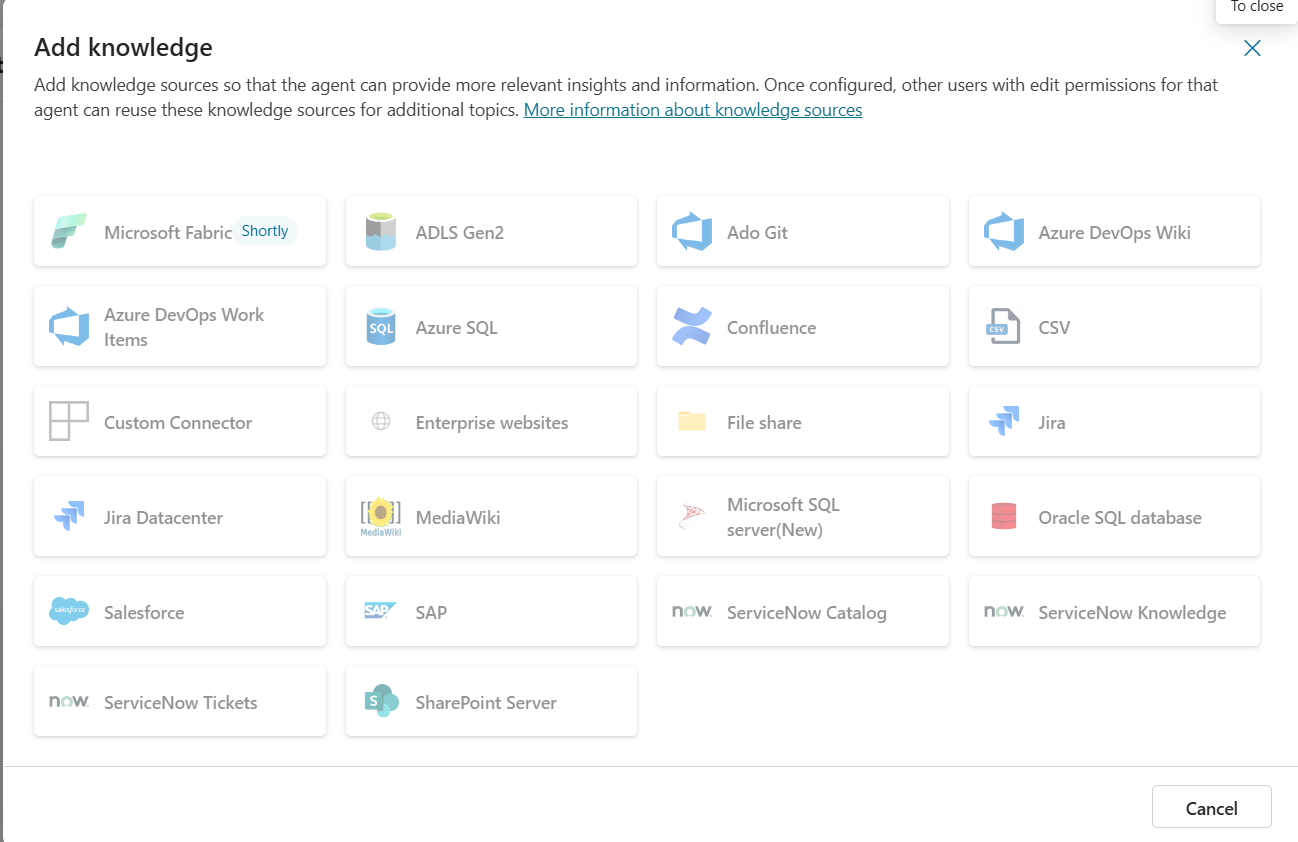1298x842 pixels.
Task: Select the Microsoft Fabric knowledge source
Action: click(x=179, y=231)
